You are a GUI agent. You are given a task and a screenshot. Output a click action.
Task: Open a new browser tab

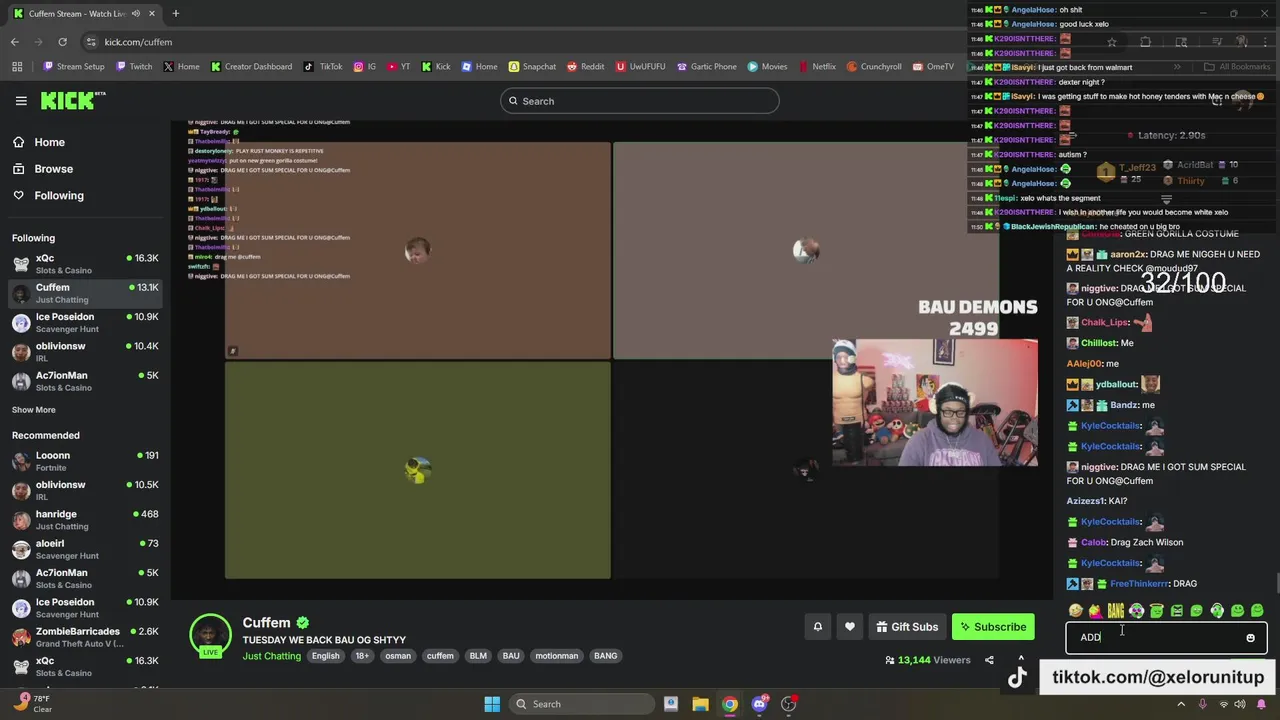pyautogui.click(x=175, y=14)
